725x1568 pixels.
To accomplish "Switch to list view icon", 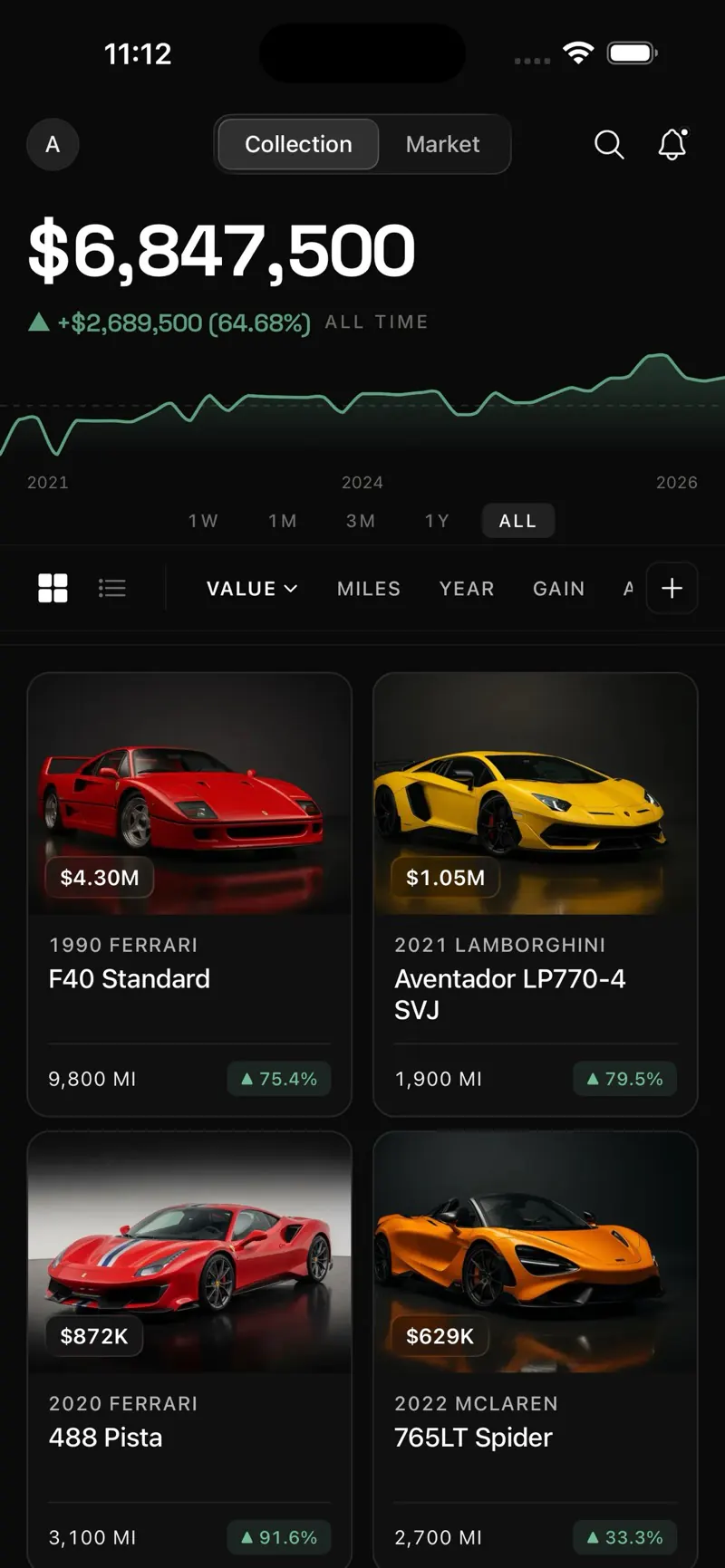I will pos(112,588).
